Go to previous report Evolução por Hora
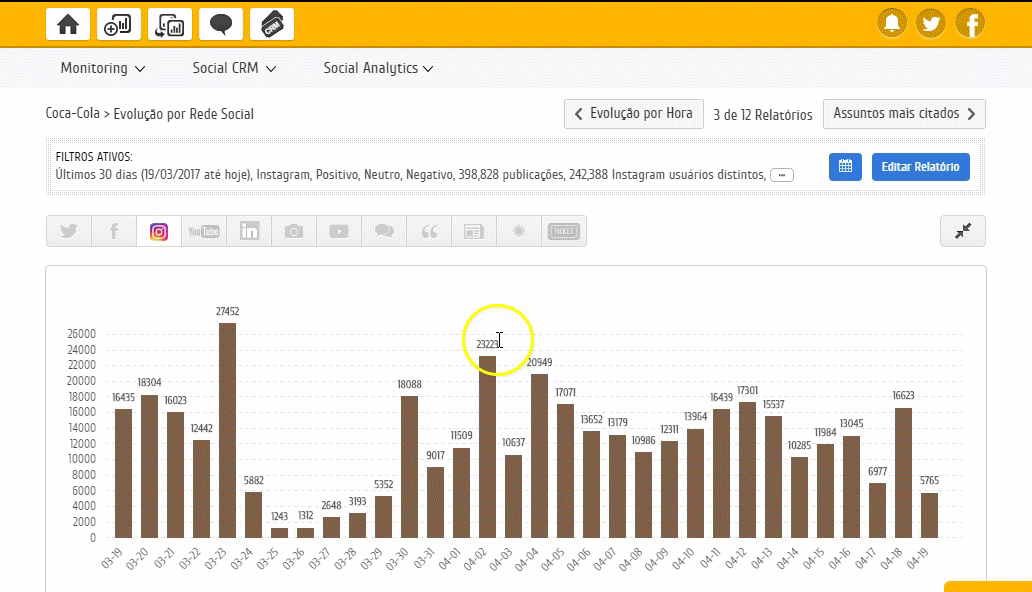The height and width of the screenshot is (592, 1032). click(x=634, y=114)
